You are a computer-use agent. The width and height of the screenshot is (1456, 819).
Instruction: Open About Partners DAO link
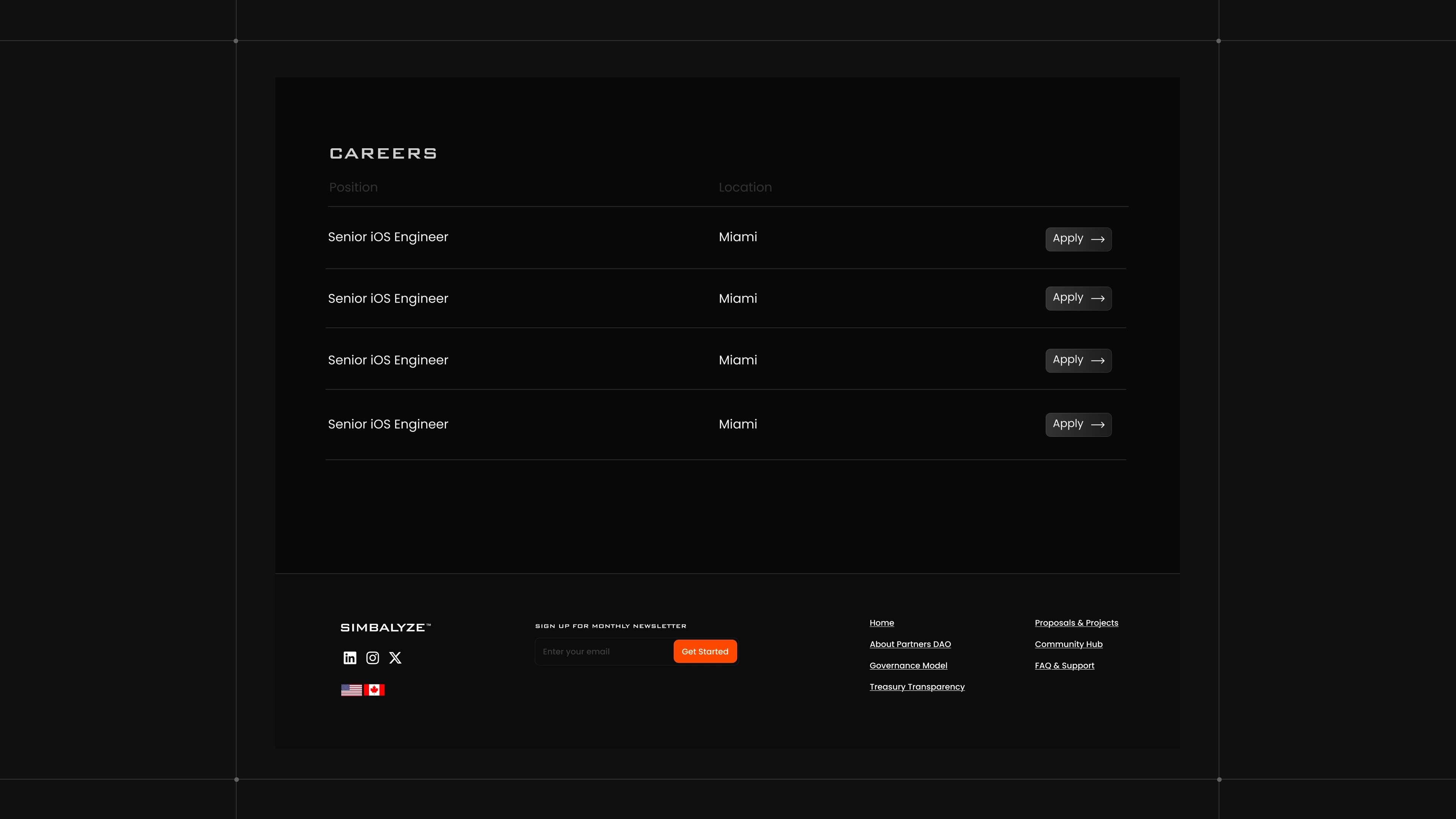[x=910, y=644]
